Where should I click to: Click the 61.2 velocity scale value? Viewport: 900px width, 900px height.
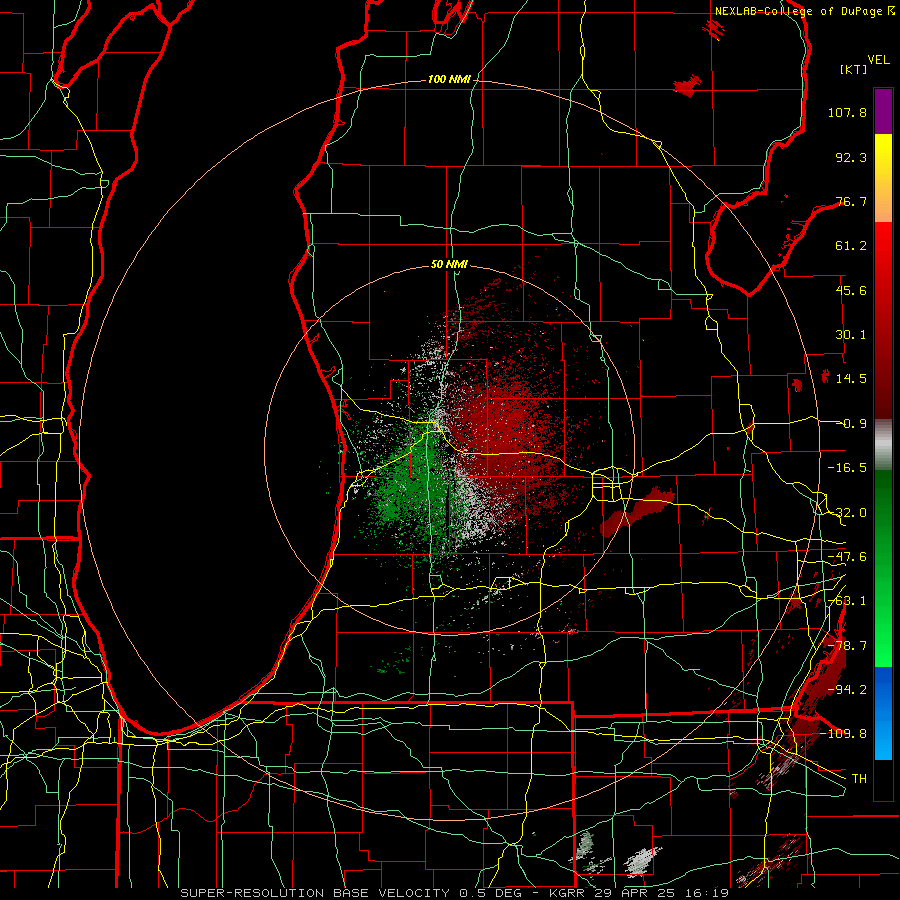(x=851, y=246)
